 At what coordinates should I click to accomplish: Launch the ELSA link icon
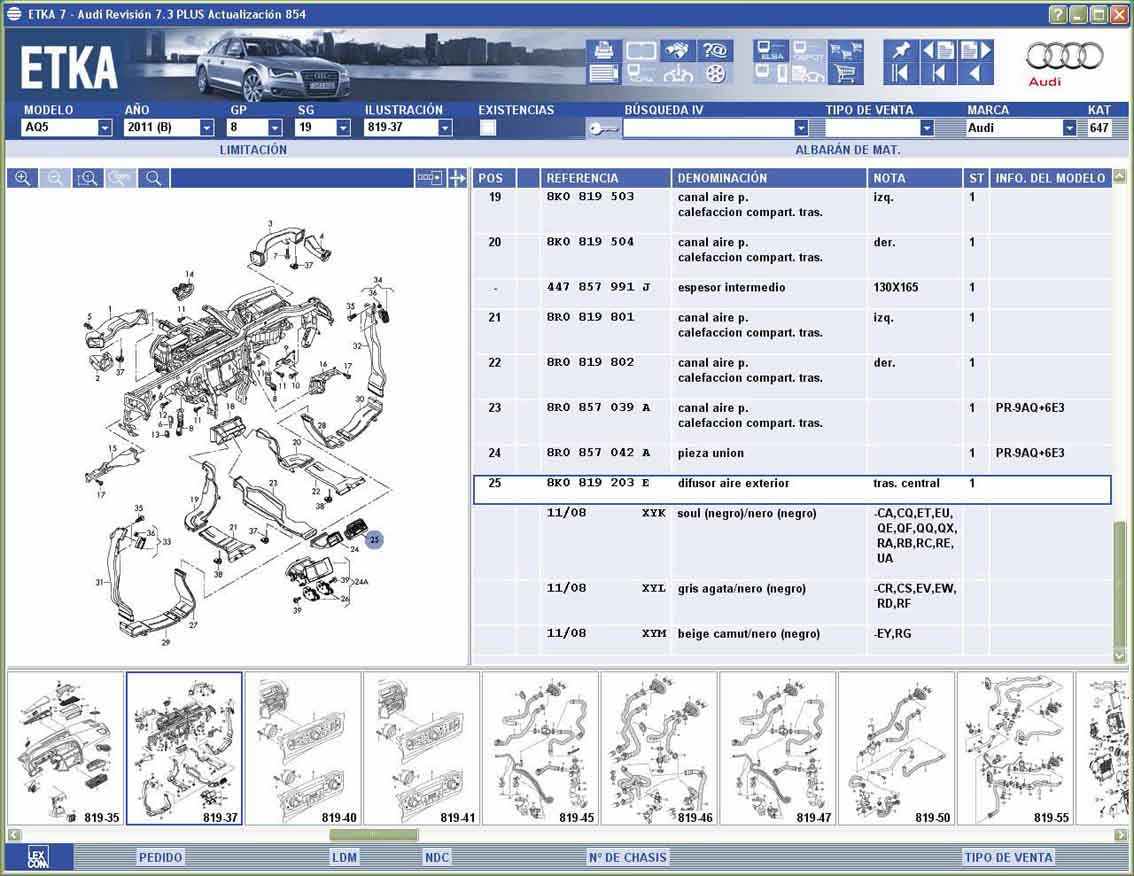coord(771,51)
